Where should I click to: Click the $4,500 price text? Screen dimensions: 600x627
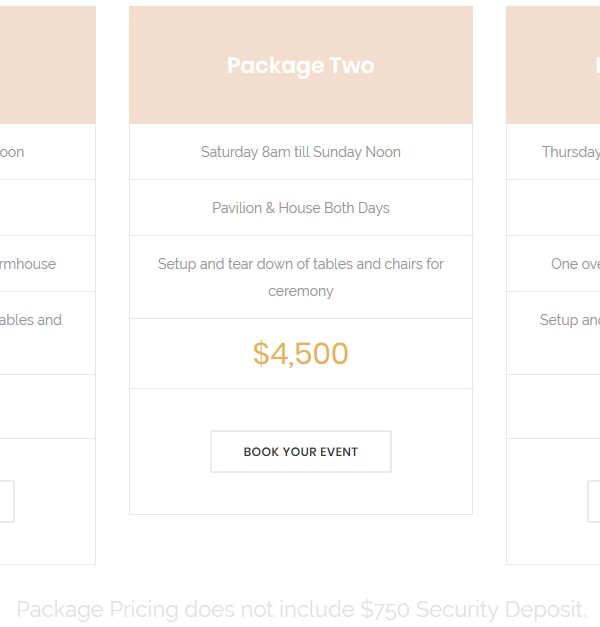(x=301, y=353)
